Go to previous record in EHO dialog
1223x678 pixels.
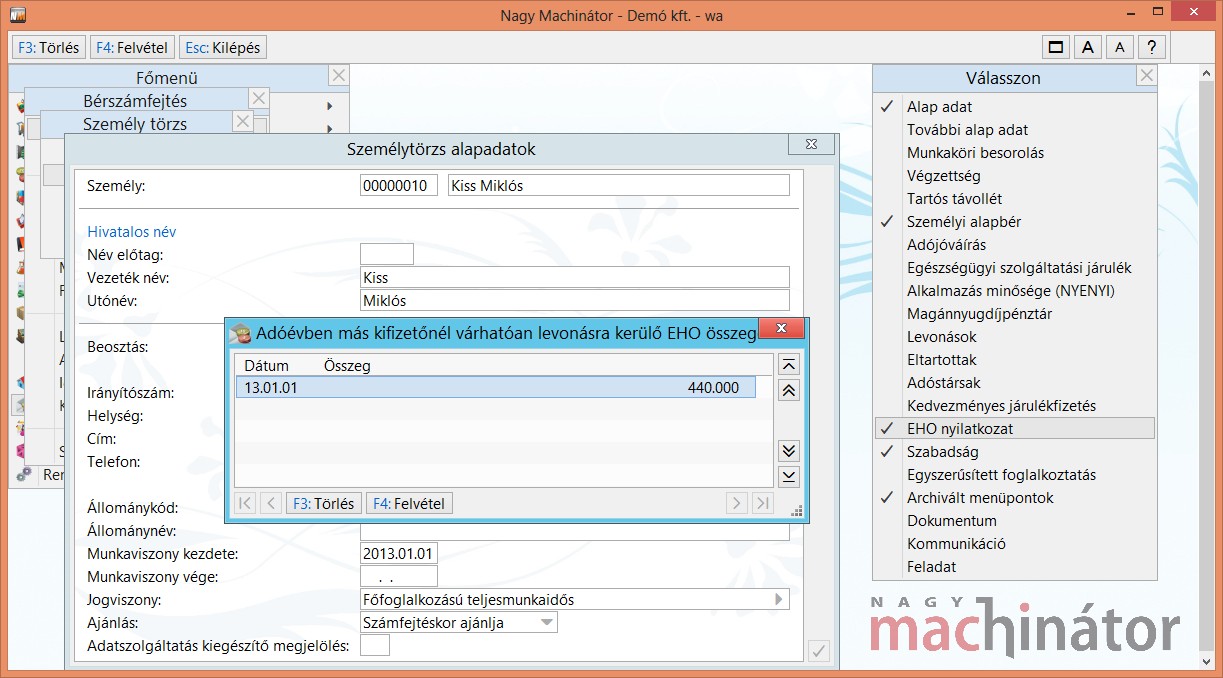[270, 504]
